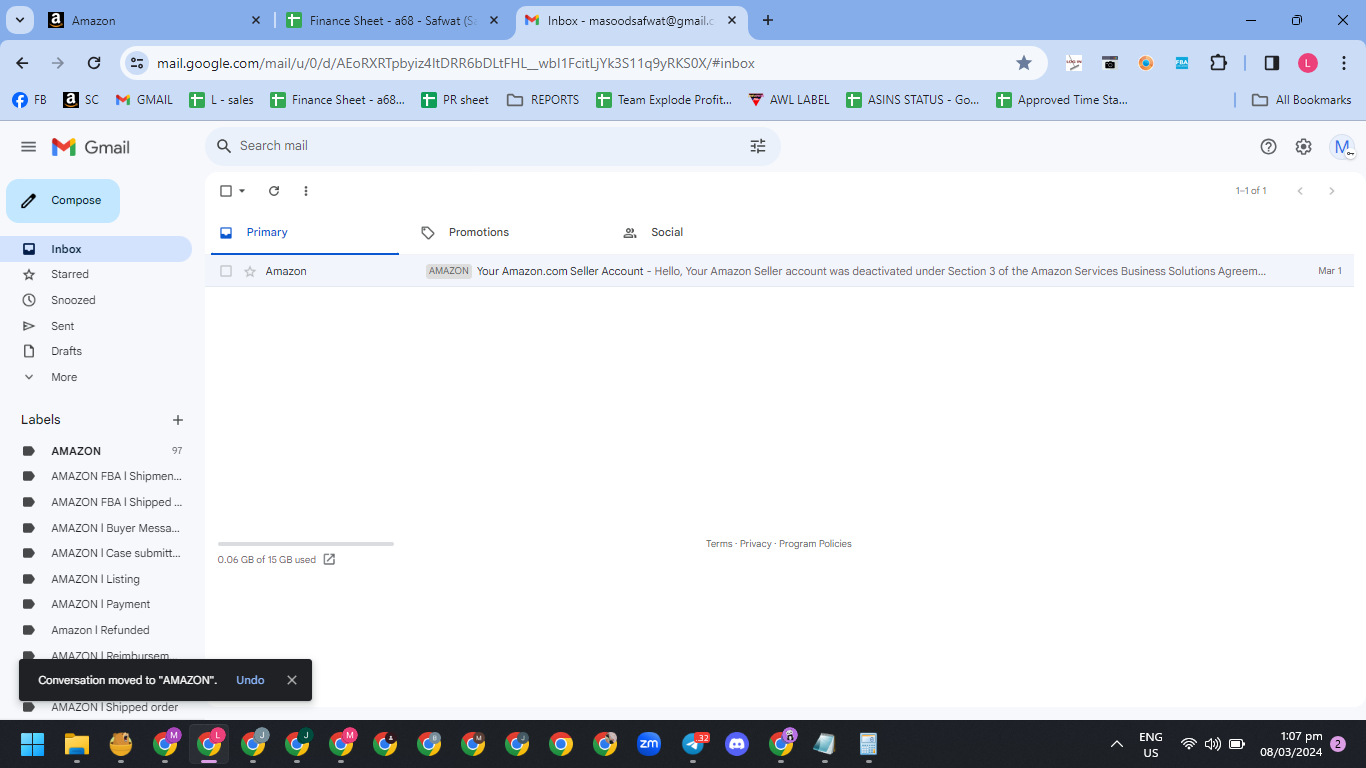Open Windows Start menu
Image resolution: width=1366 pixels, height=768 pixels.
(33, 744)
